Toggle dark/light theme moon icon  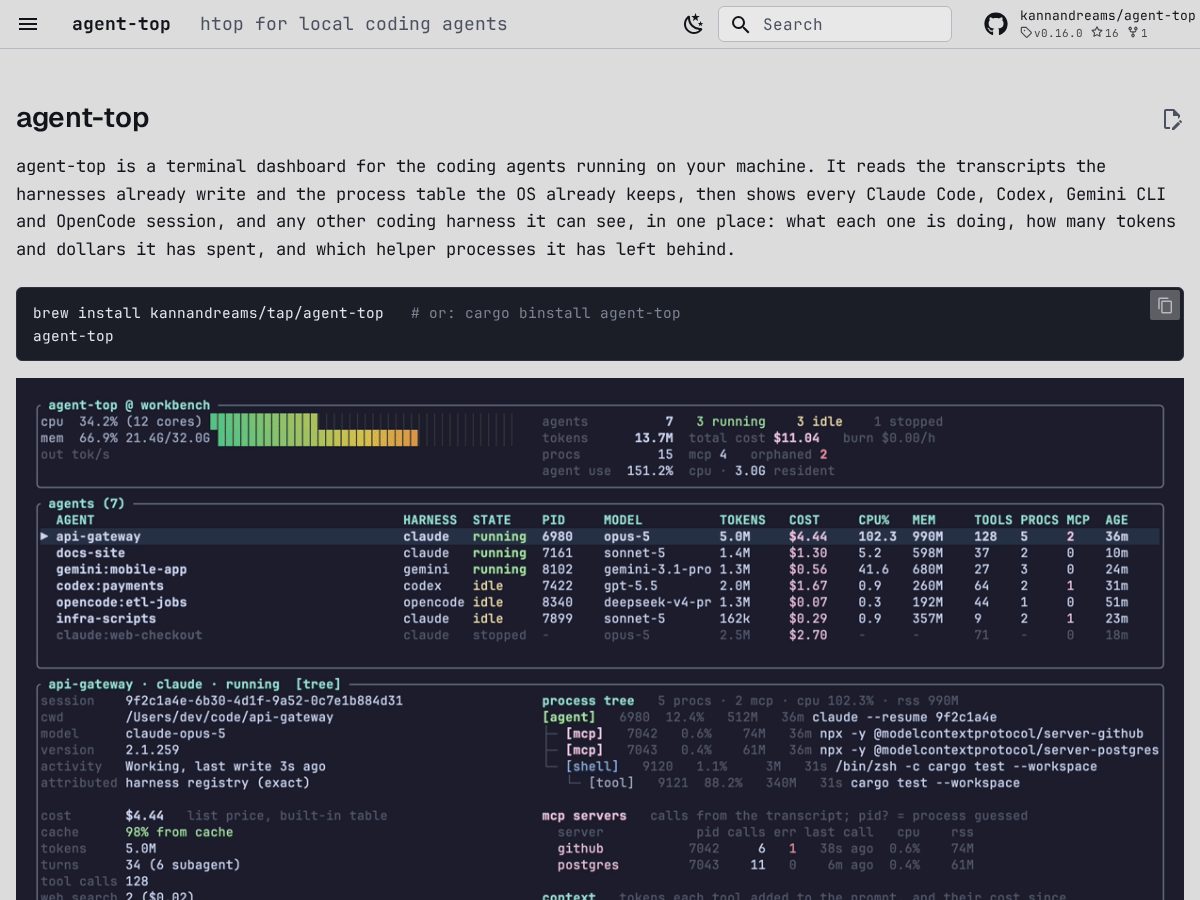pyautogui.click(x=693, y=24)
